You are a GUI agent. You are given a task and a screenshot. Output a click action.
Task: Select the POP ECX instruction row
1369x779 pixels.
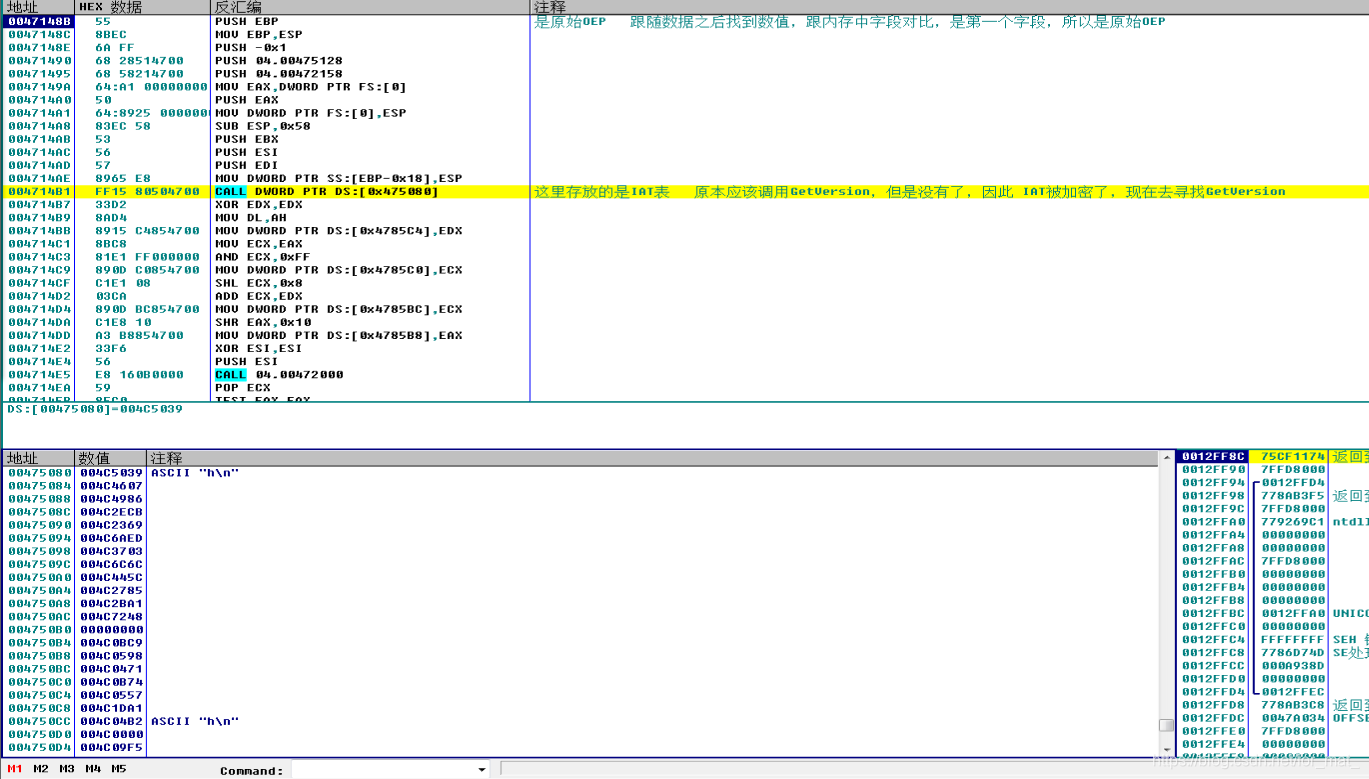243,387
